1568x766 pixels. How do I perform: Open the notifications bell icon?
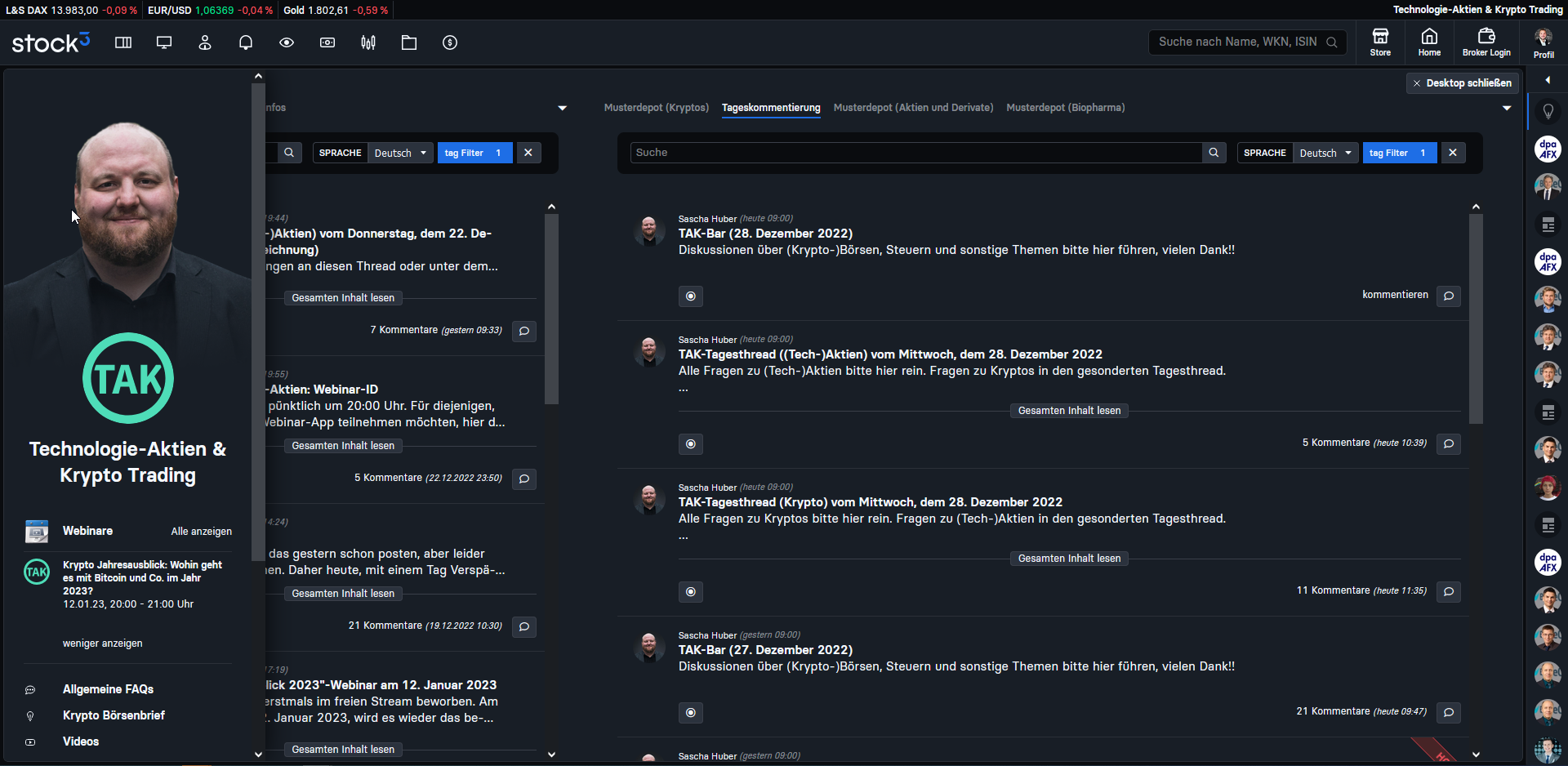[x=246, y=42]
